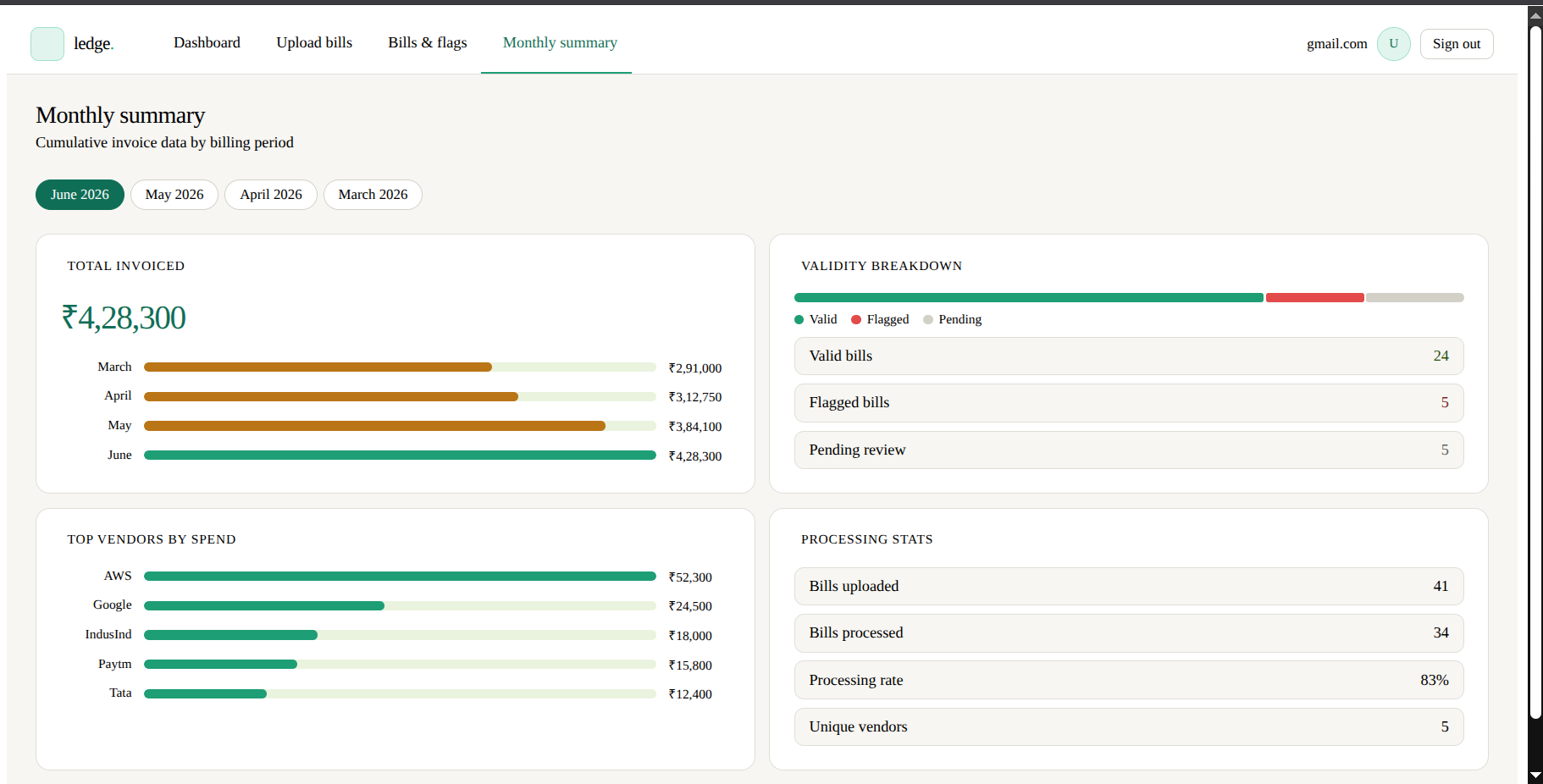Viewport: 1543px width, 784px height.
Task: Switch to April 2026 period
Action: [x=271, y=195]
